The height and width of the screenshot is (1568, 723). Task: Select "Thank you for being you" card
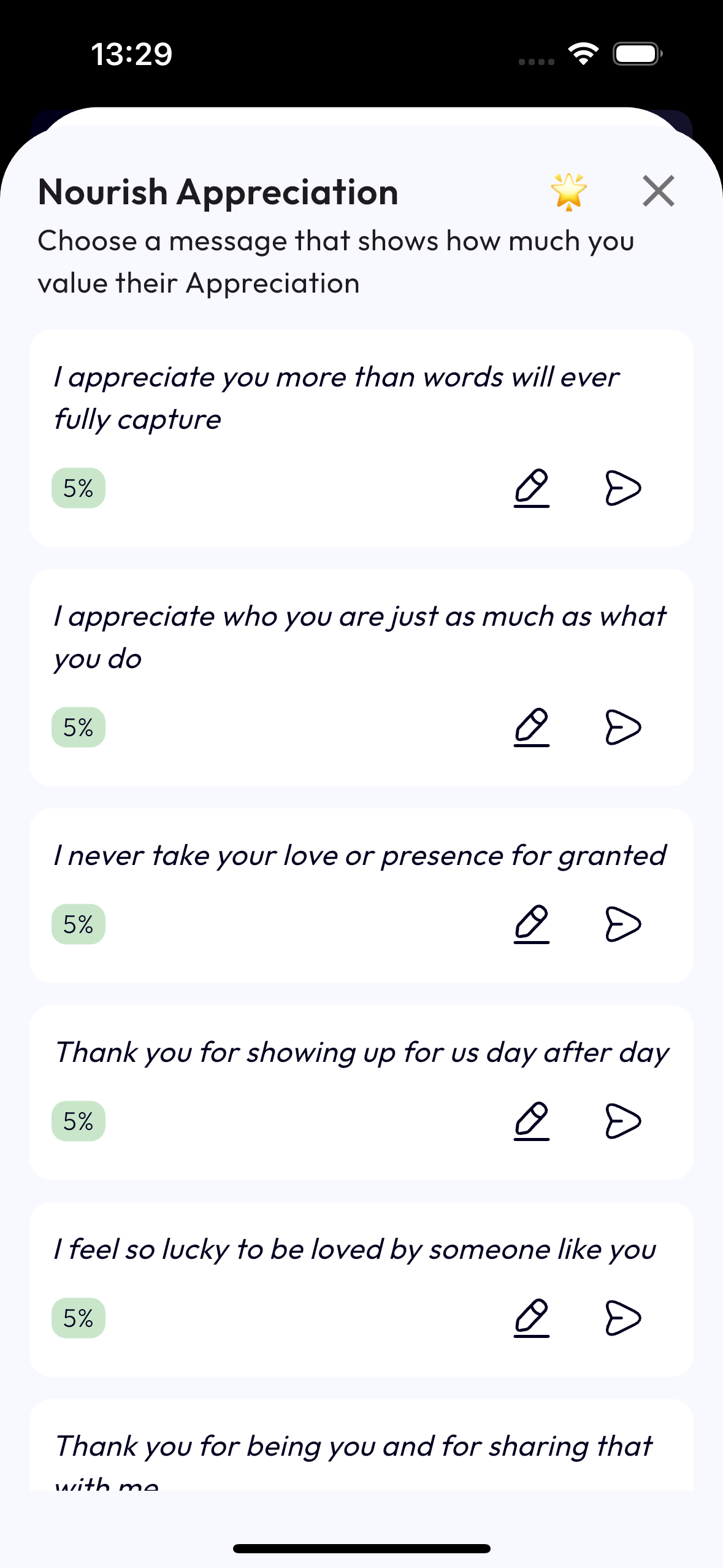[361, 1445]
